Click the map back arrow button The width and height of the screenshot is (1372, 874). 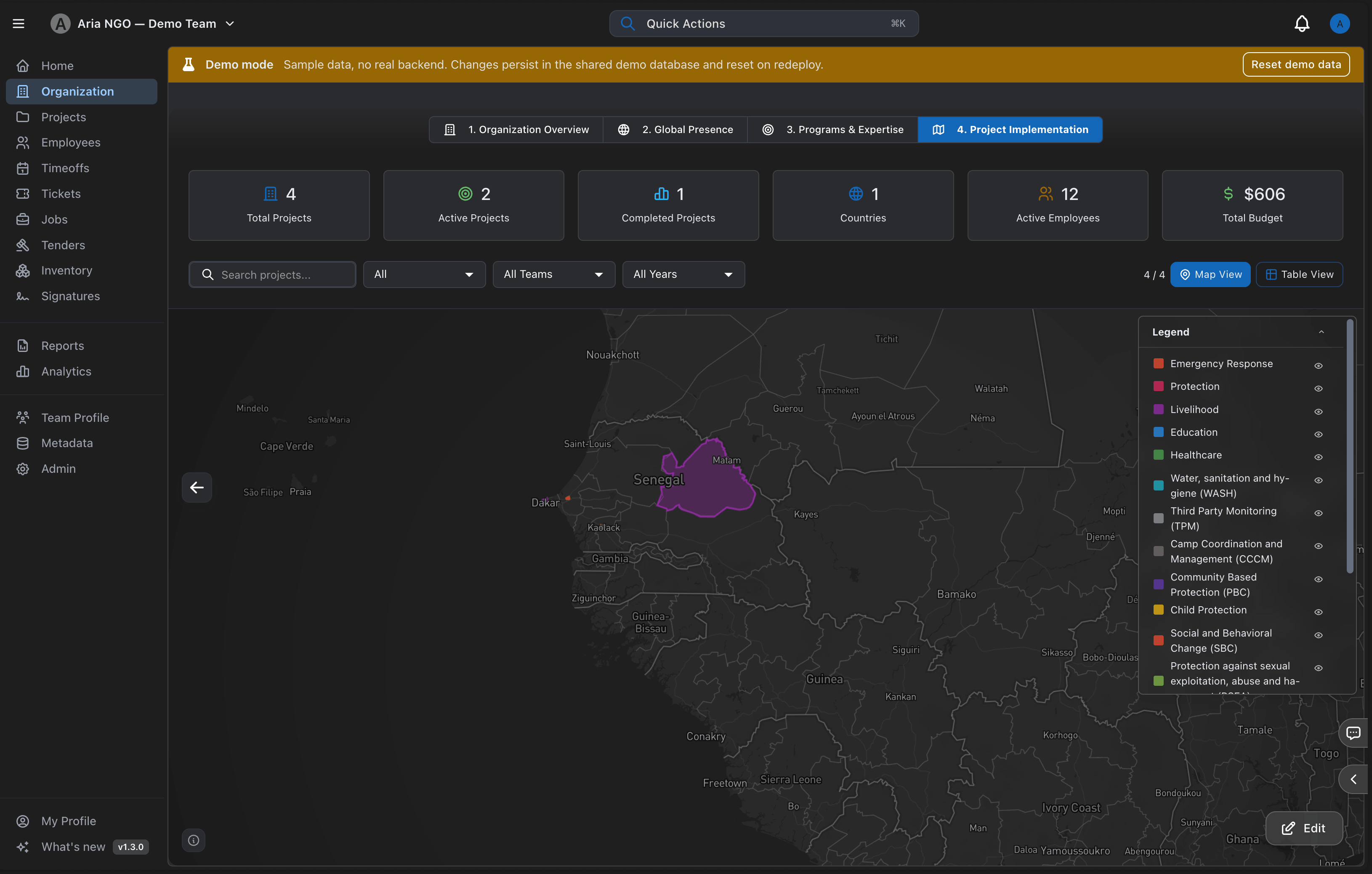197,488
